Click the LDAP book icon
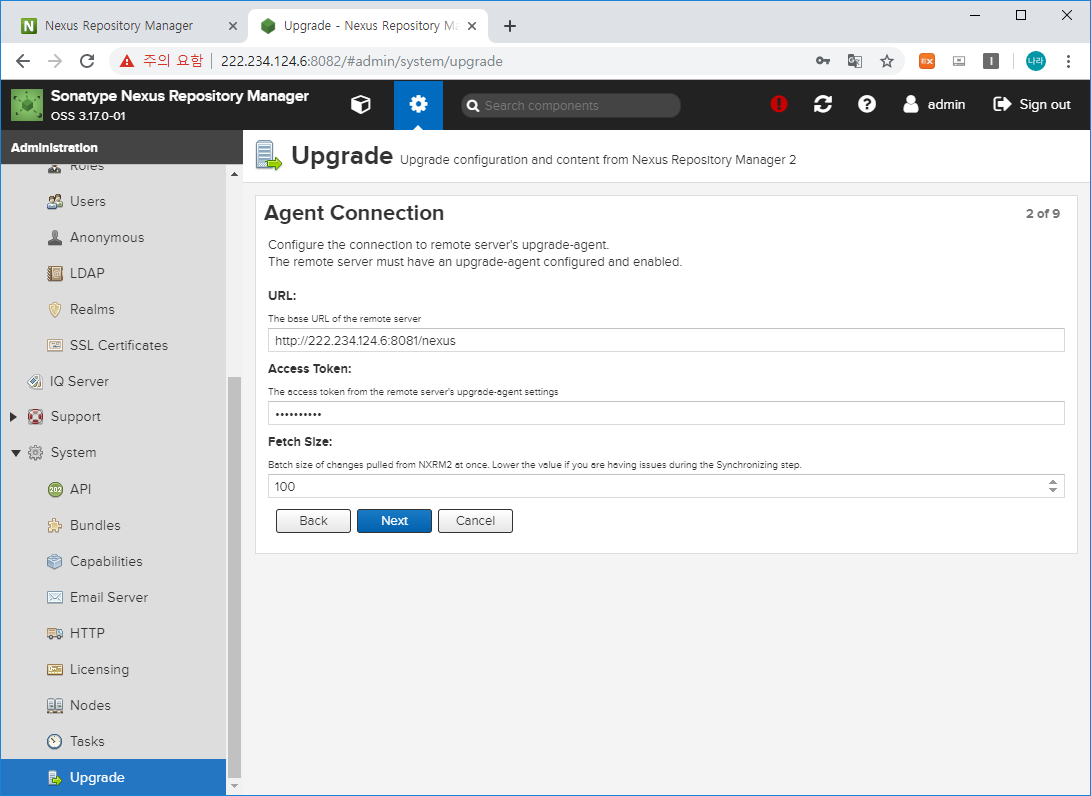This screenshot has height=796, width=1091. (55, 273)
